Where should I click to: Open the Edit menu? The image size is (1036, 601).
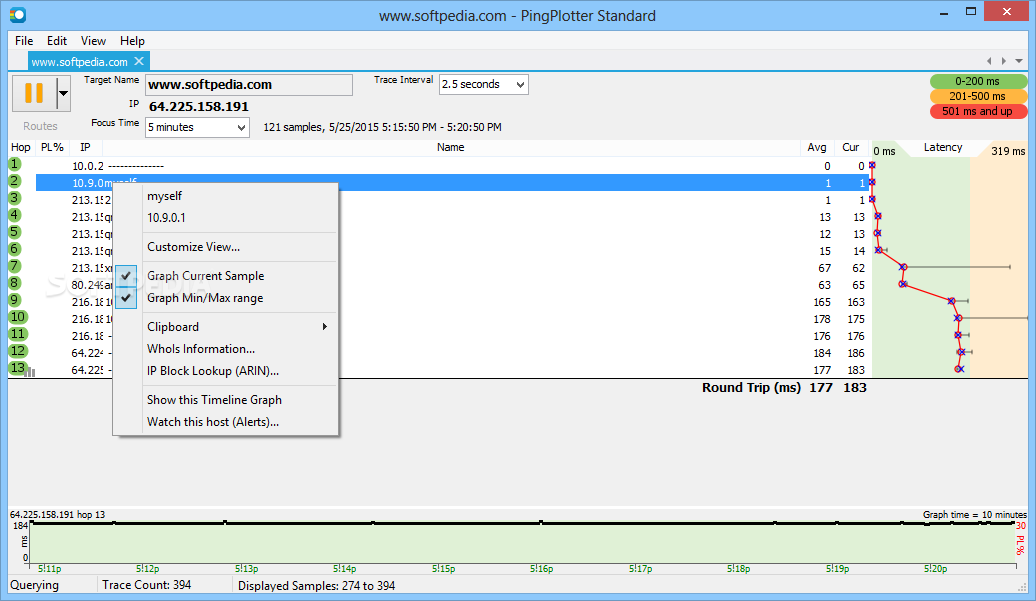coord(57,41)
